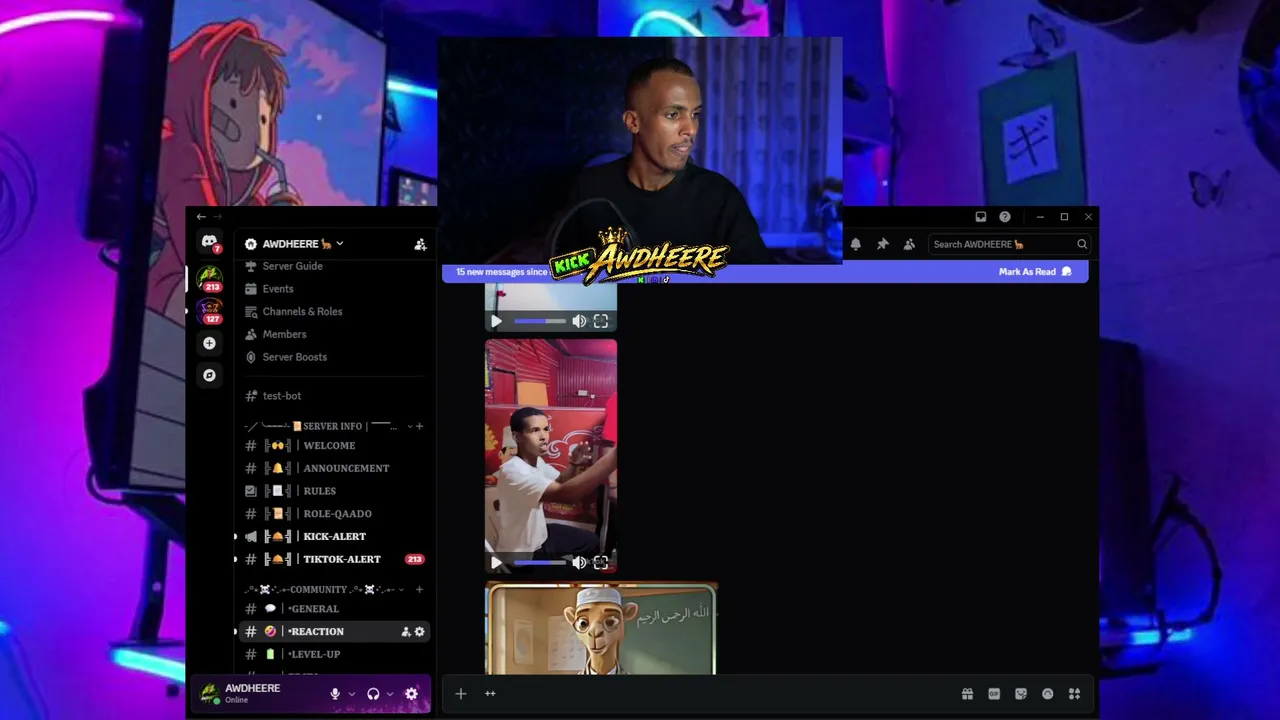Fullscreen the upper video

(601, 321)
